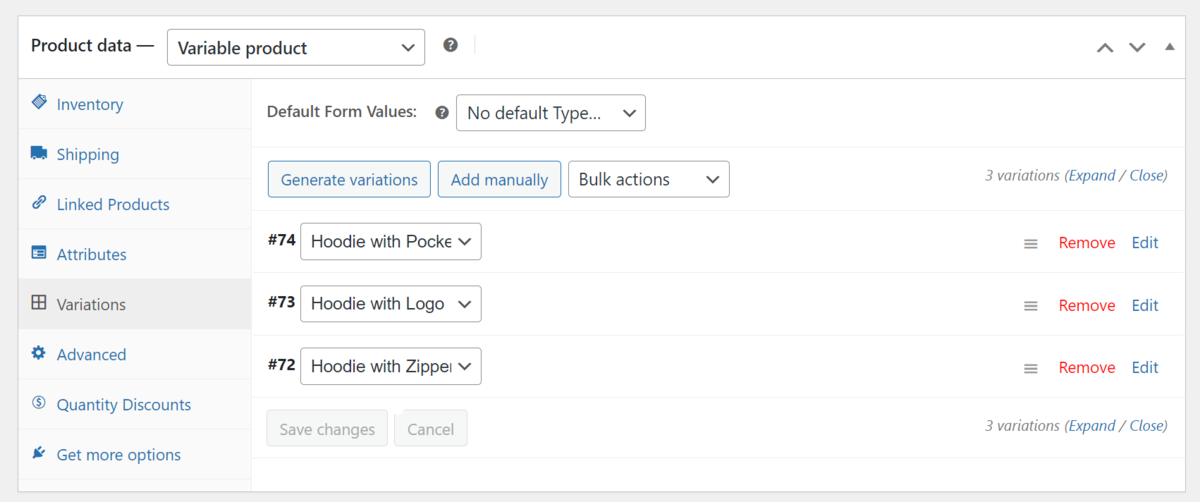This screenshot has width=1200, height=502.
Task: Click the Inventory tab icon
Action: click(x=39, y=102)
